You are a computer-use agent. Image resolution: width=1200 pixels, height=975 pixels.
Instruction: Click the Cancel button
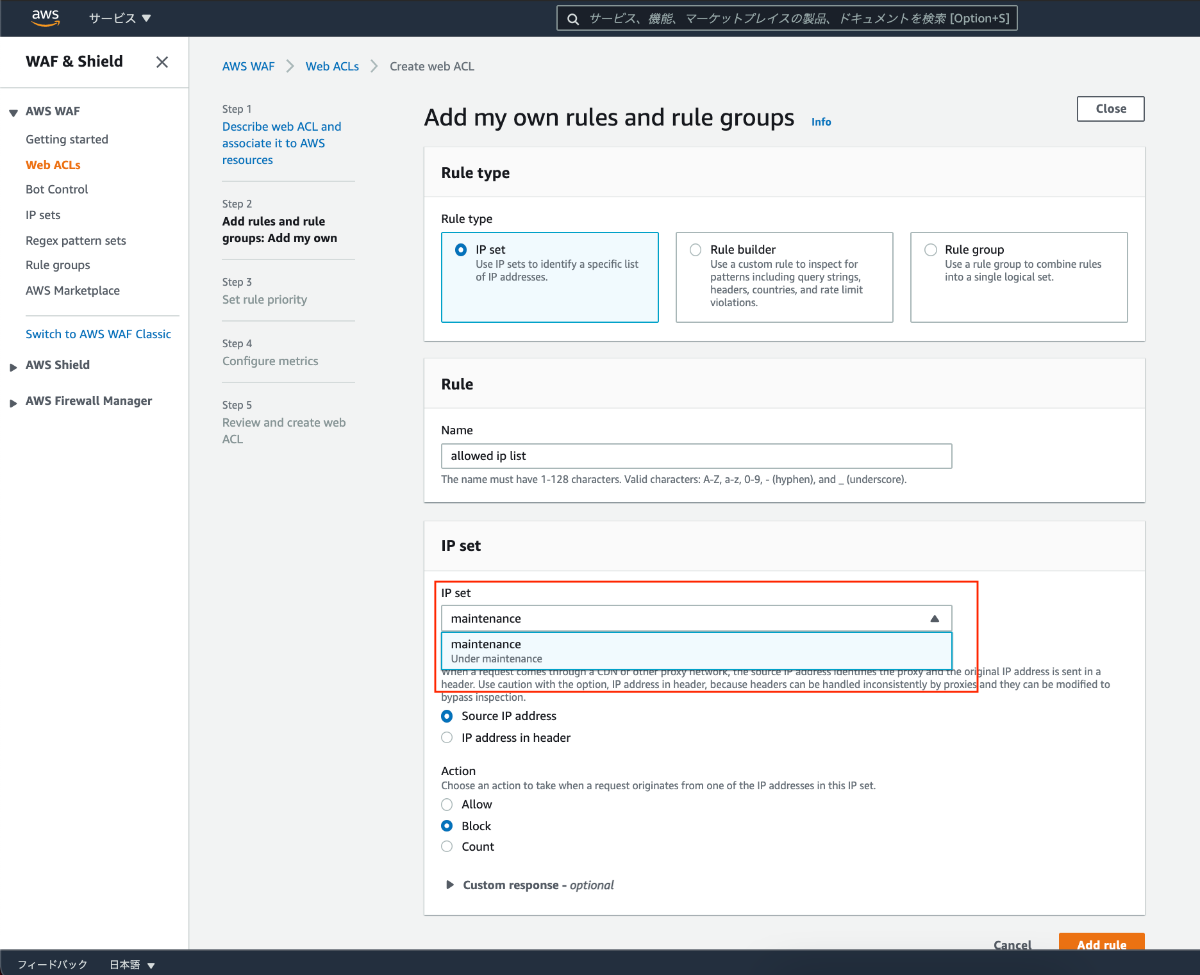[x=1012, y=945]
